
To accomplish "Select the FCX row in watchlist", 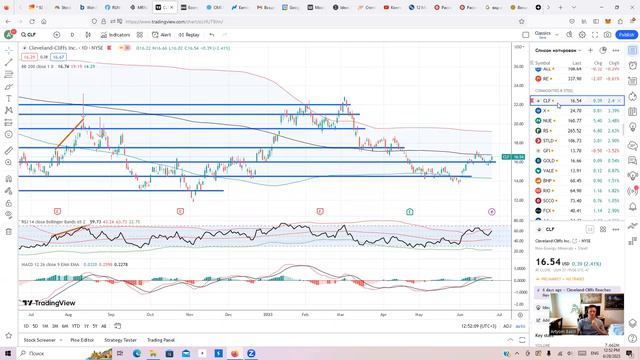I will click(x=577, y=211).
